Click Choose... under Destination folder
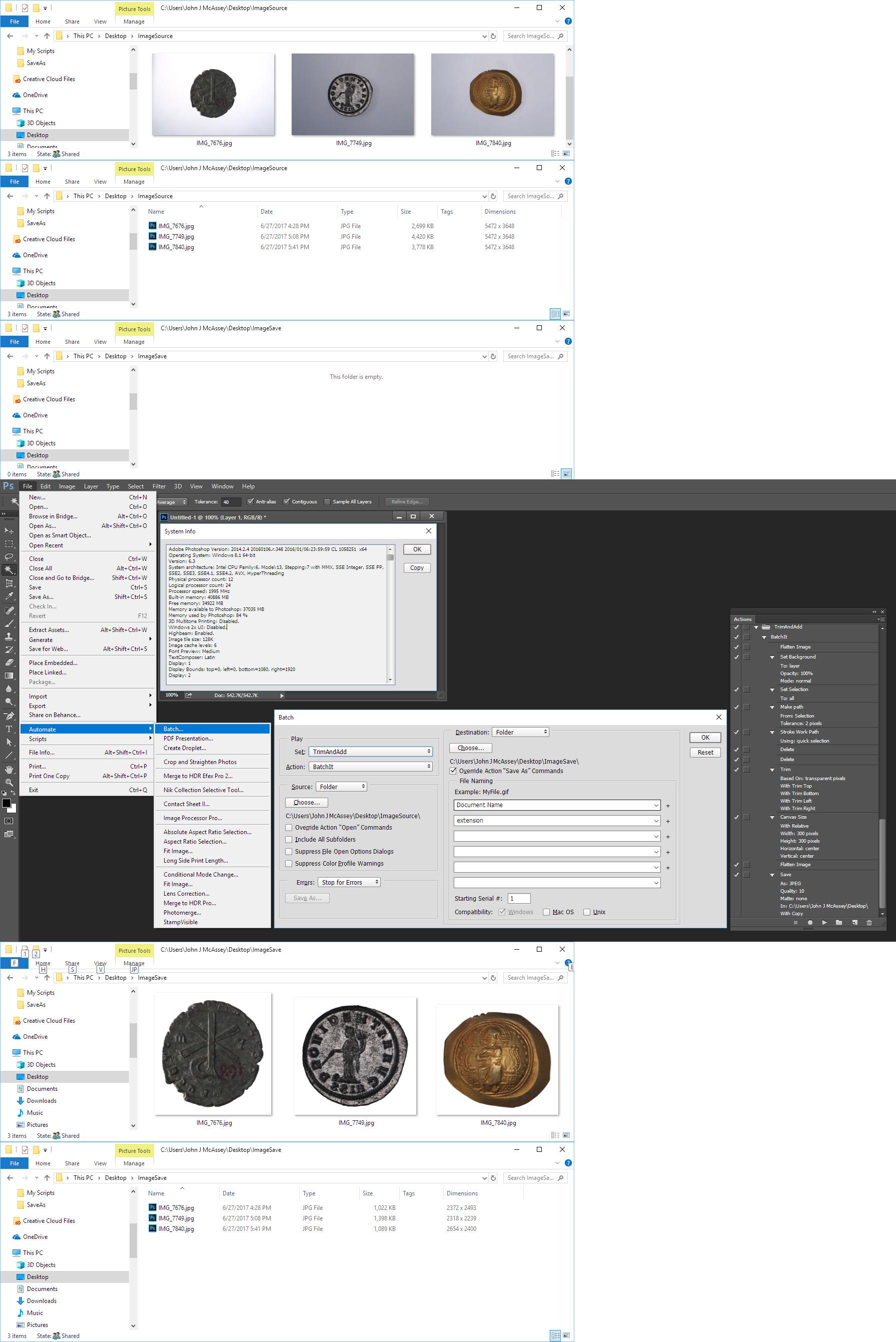The height and width of the screenshot is (1342, 896). (471, 748)
